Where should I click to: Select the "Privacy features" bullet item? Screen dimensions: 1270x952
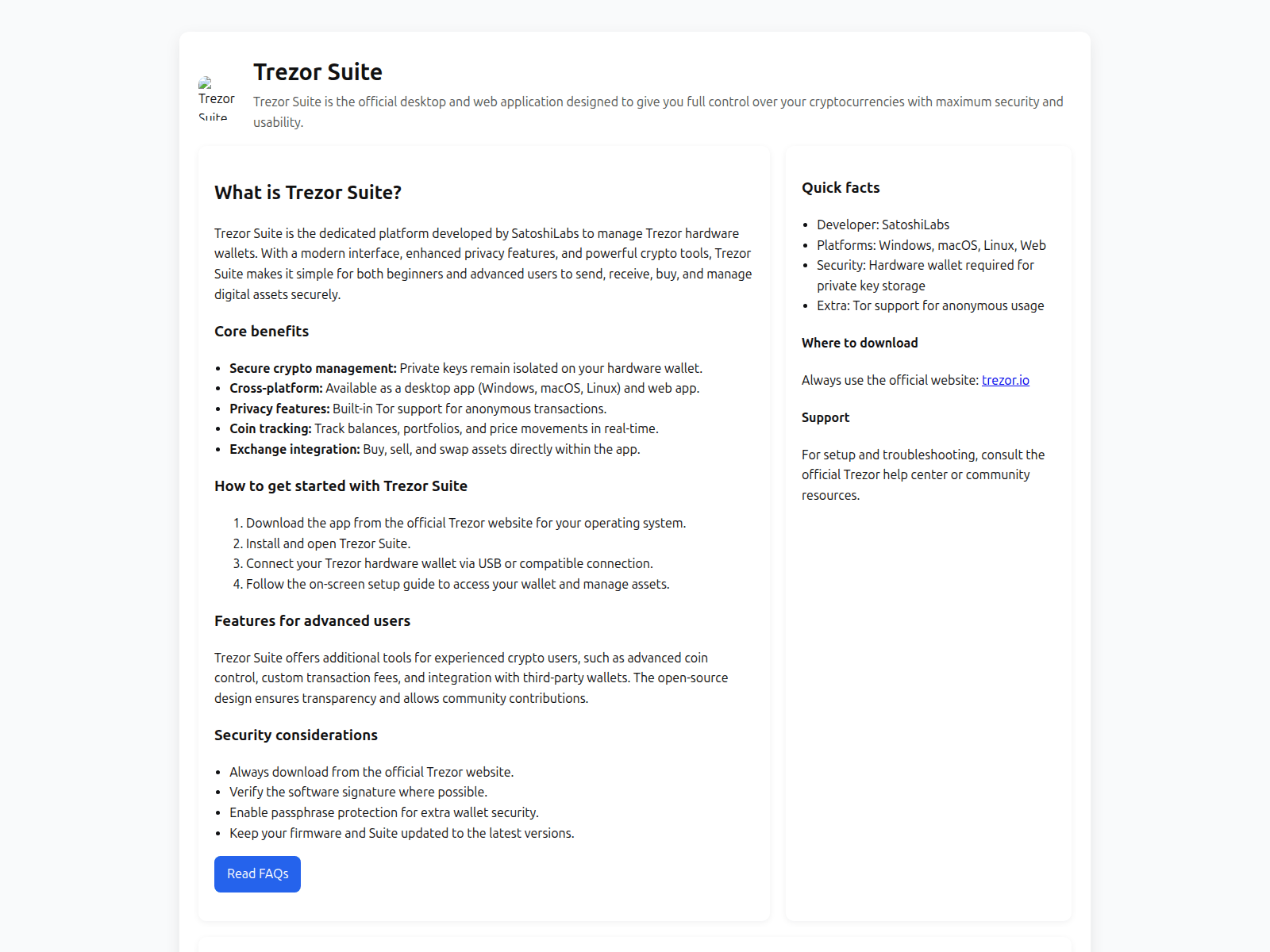click(418, 409)
